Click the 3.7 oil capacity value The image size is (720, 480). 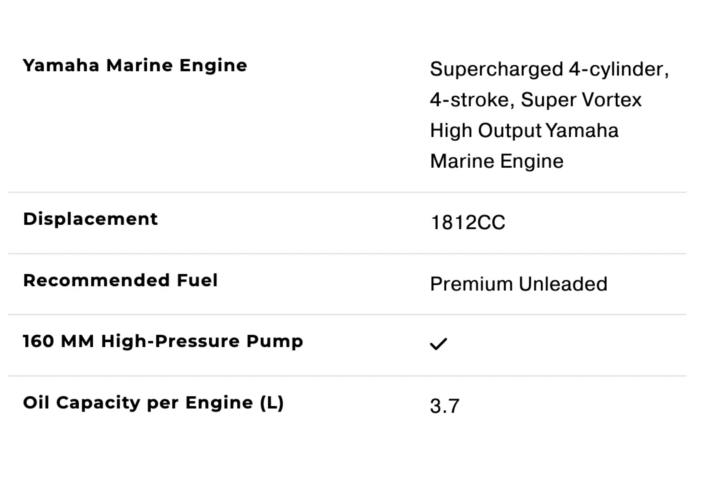[x=444, y=406]
